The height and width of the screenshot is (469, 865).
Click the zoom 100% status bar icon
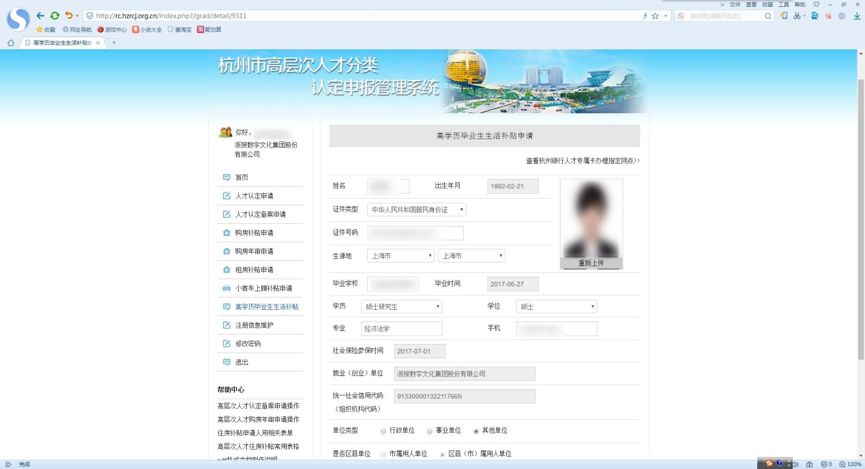tap(850, 464)
